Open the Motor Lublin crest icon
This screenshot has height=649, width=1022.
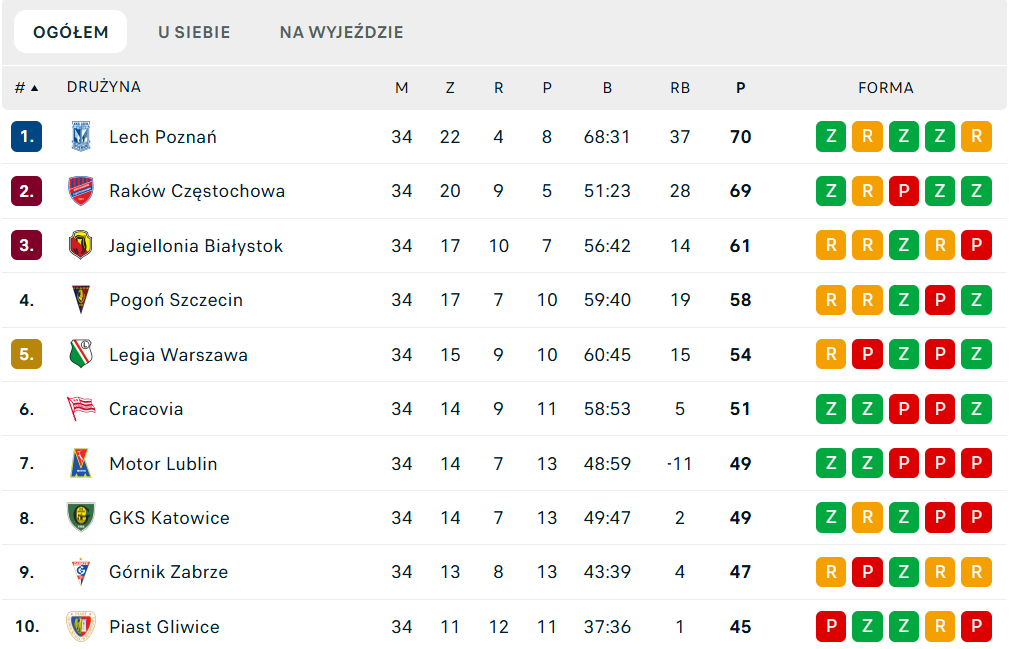point(81,463)
